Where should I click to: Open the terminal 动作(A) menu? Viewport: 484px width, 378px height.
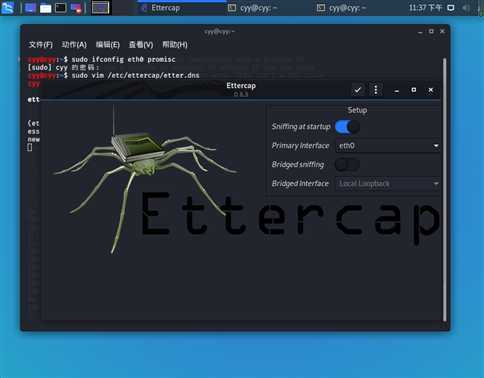pos(74,45)
